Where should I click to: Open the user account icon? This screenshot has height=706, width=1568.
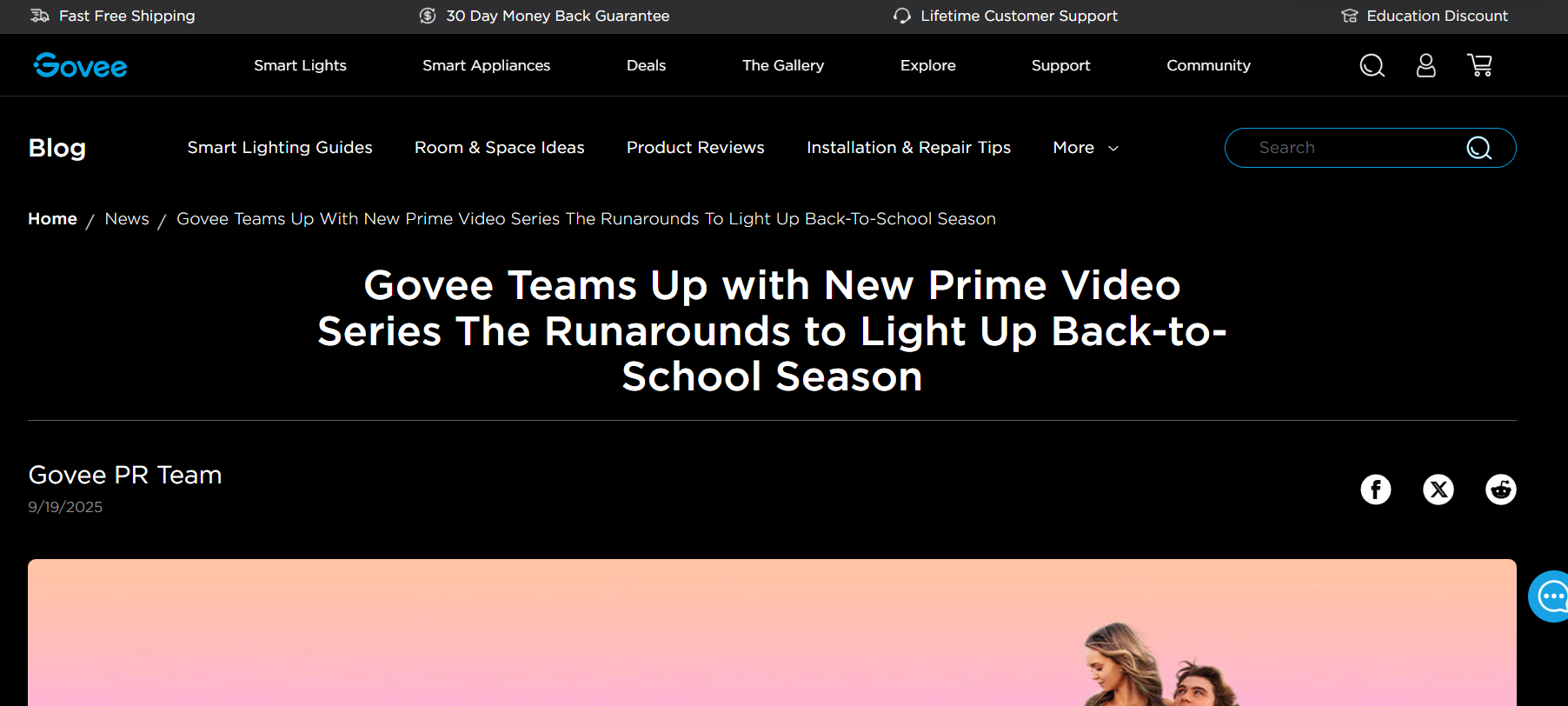(1425, 65)
